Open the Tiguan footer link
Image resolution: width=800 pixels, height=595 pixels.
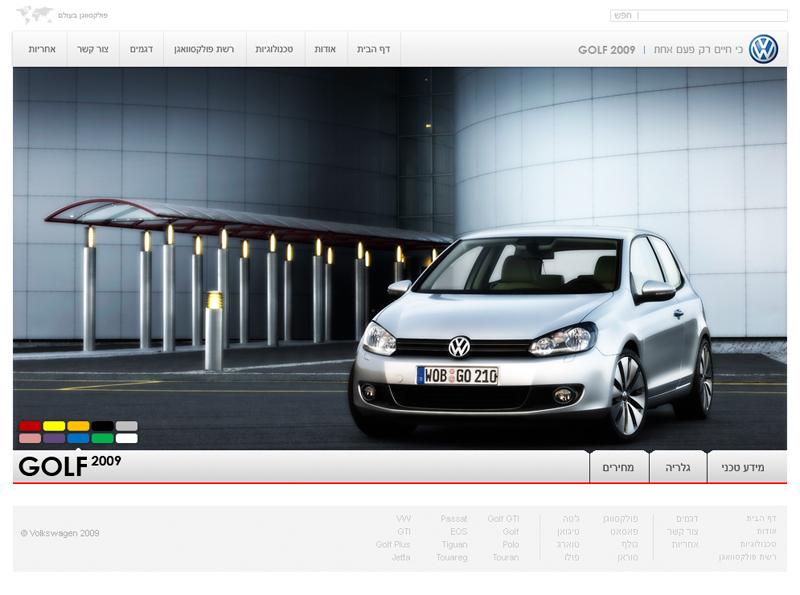pyautogui.click(x=455, y=544)
